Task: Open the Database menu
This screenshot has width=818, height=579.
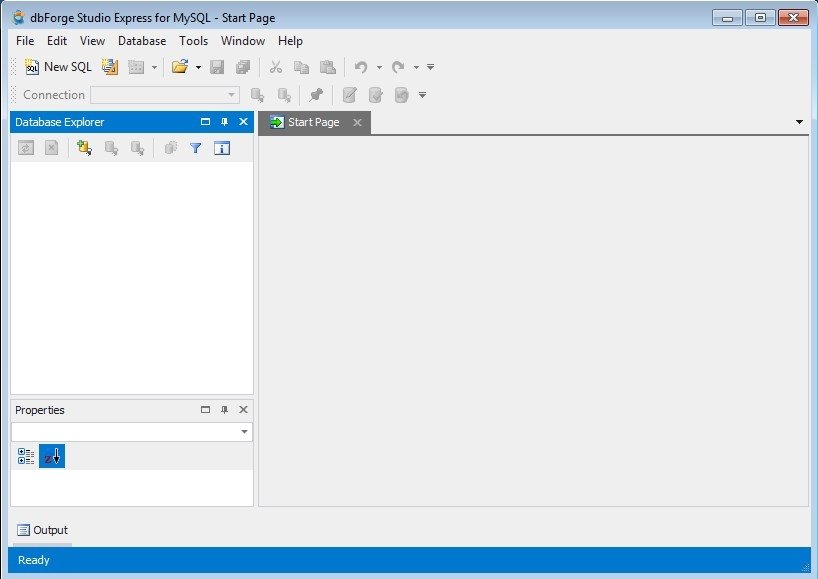Action: 142,41
